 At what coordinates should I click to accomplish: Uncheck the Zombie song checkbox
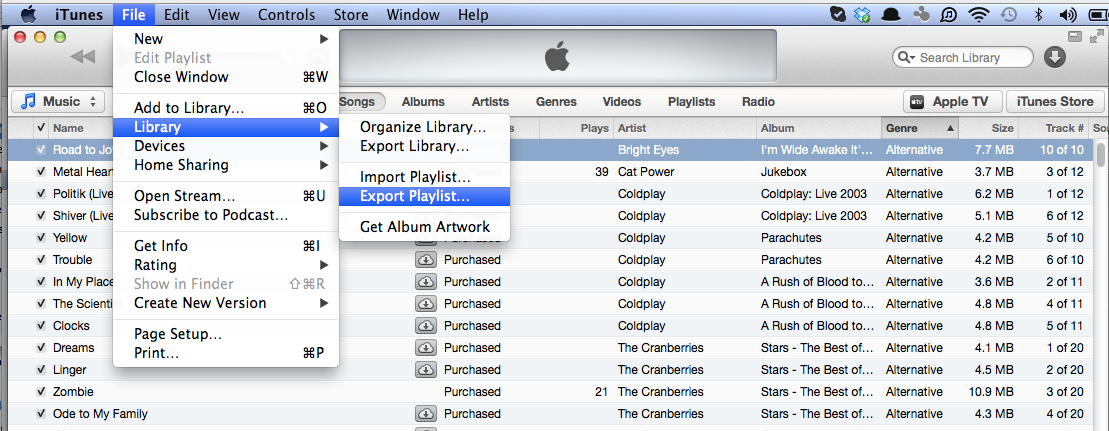41,392
